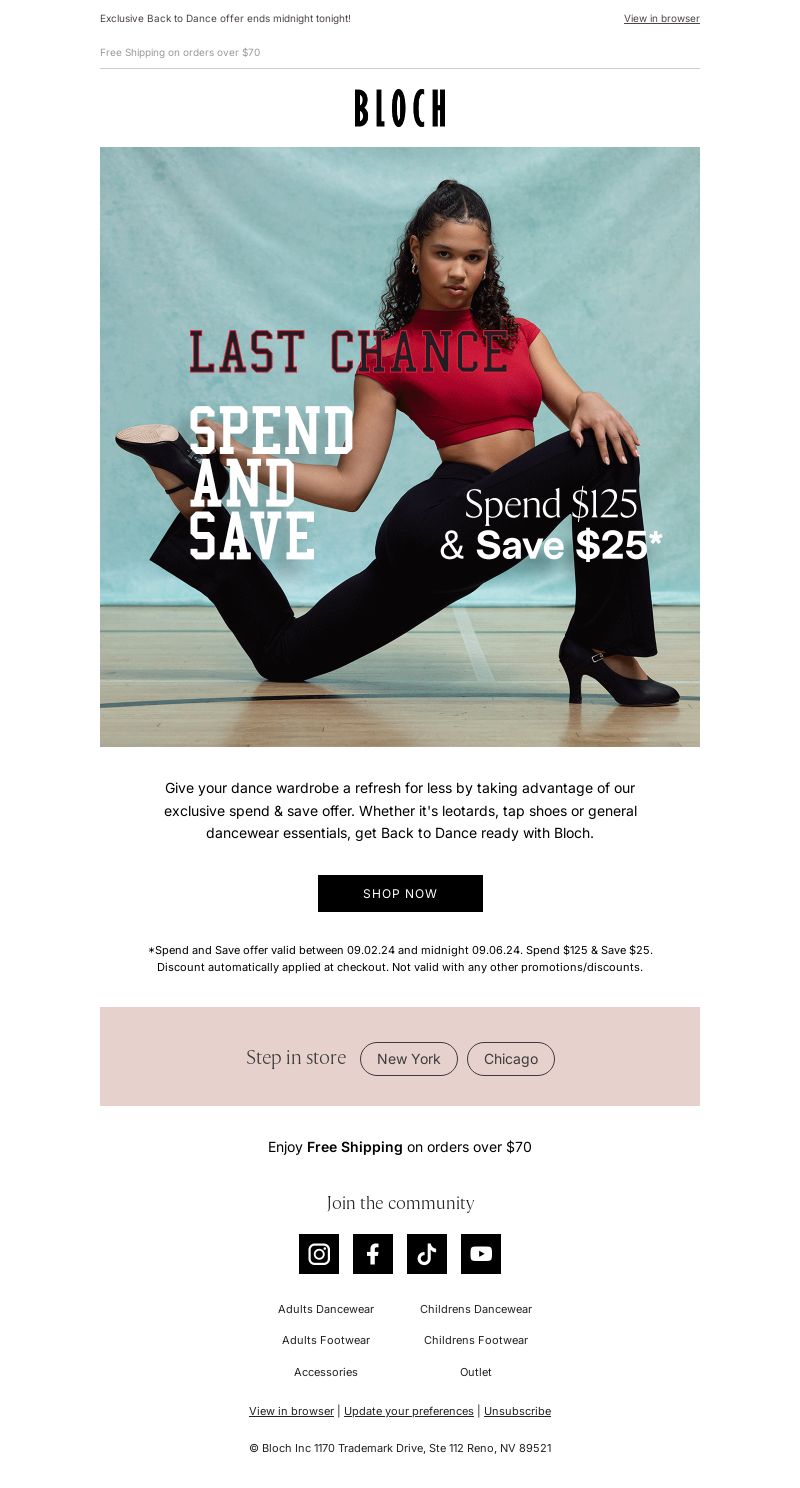Visit the Accessories section link
This screenshot has width=800, height=1488.
coord(326,1372)
